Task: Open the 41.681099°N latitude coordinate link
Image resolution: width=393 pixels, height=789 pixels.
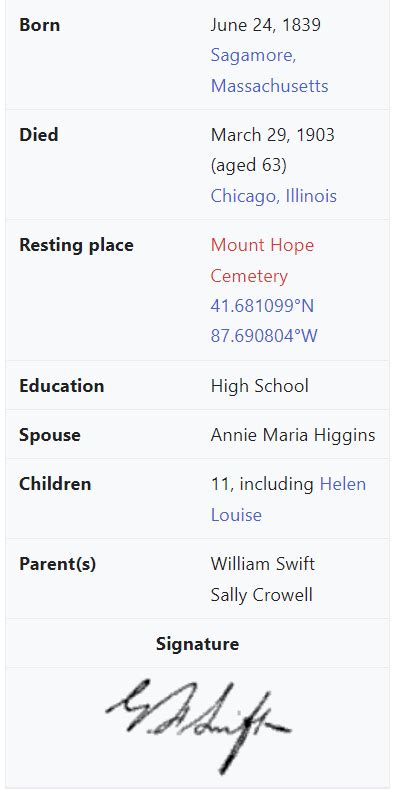Action: 262,305
